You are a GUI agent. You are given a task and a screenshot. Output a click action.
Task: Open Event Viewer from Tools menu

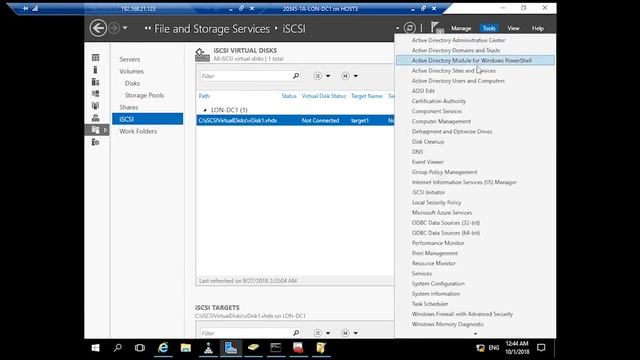[427, 162]
